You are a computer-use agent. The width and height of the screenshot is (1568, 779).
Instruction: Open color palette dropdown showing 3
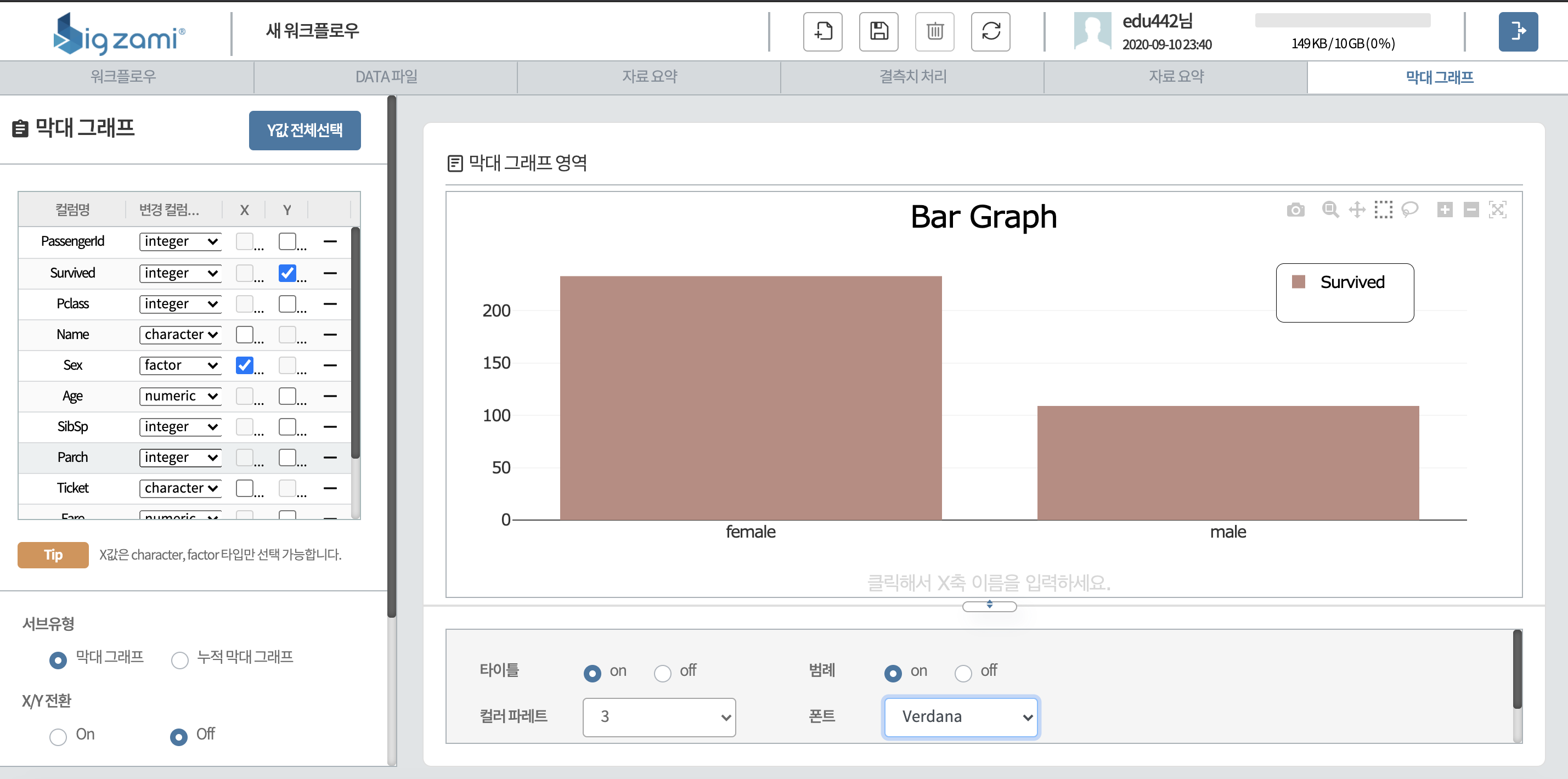[x=658, y=717]
